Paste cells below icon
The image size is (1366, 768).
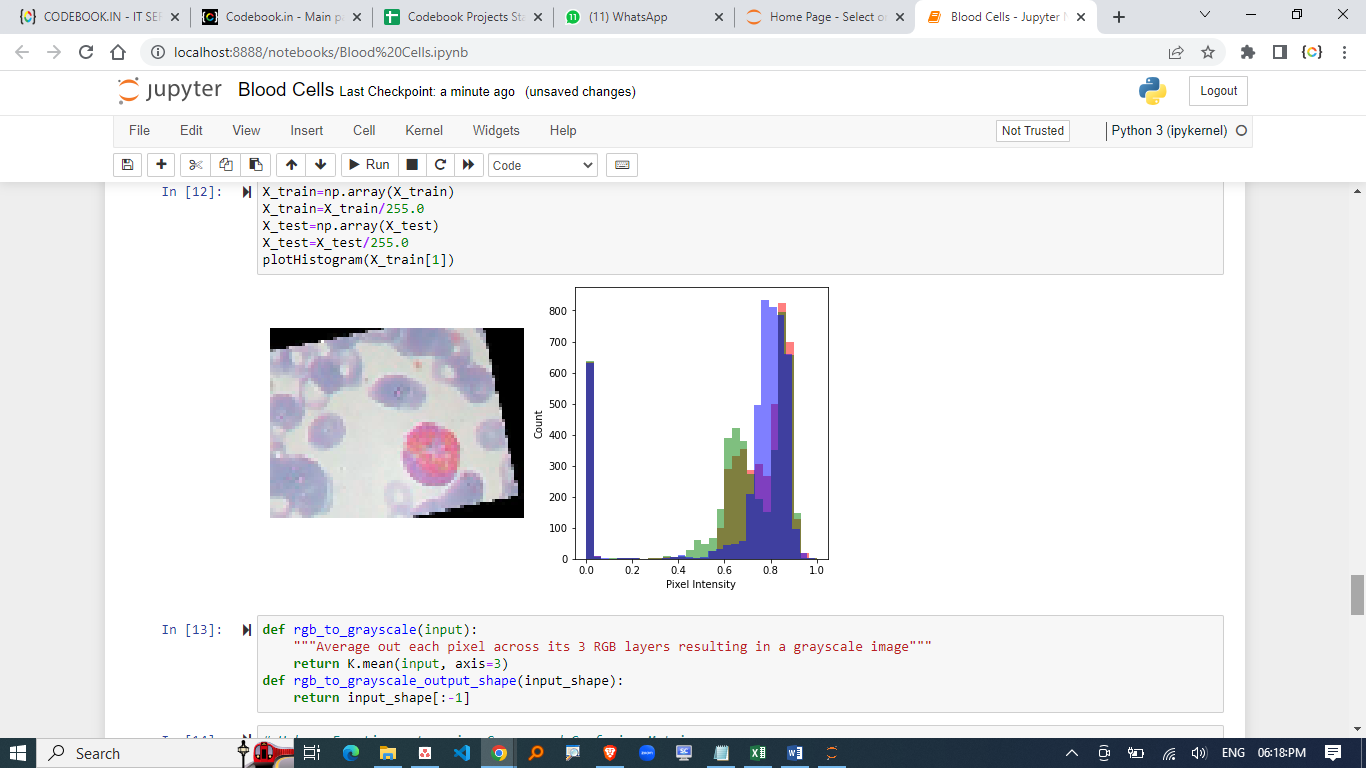pos(256,165)
